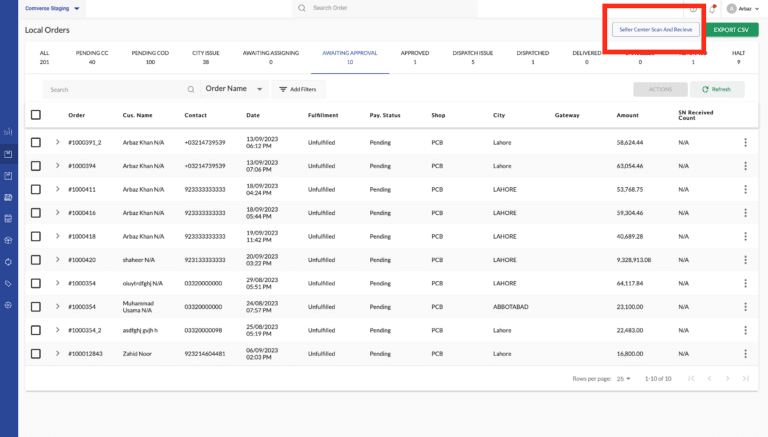Click magnifier icon inside table Search field
The width and height of the screenshot is (768, 437).
[x=191, y=90]
